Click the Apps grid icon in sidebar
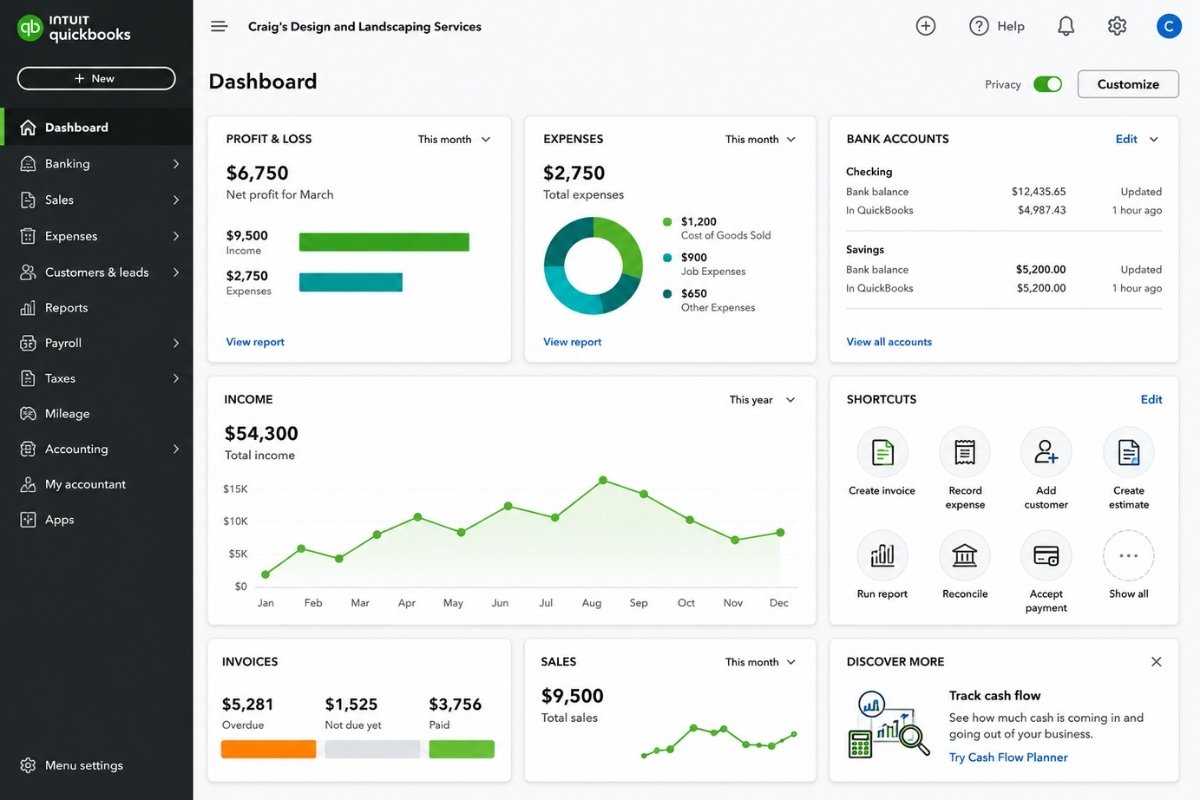Viewport: 1200px width, 800px height. 28,519
